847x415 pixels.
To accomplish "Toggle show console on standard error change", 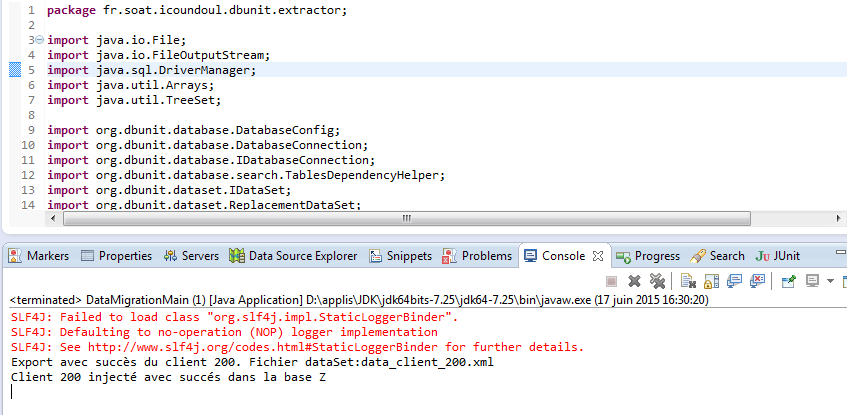I will (x=758, y=281).
